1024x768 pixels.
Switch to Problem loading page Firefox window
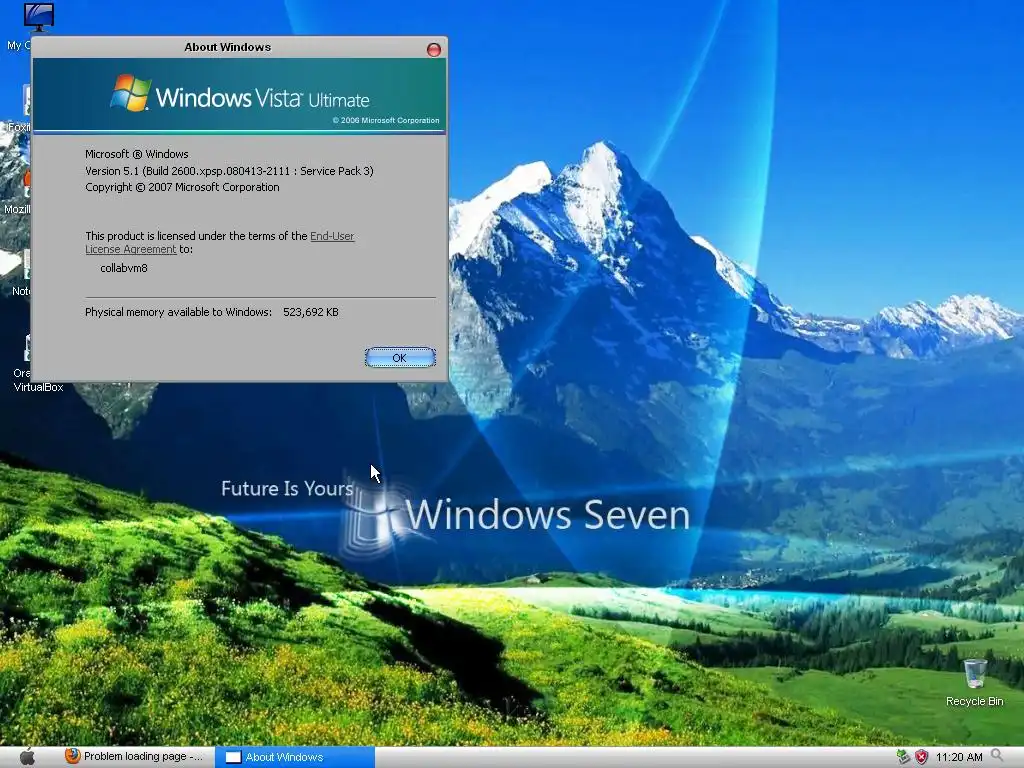coord(135,756)
